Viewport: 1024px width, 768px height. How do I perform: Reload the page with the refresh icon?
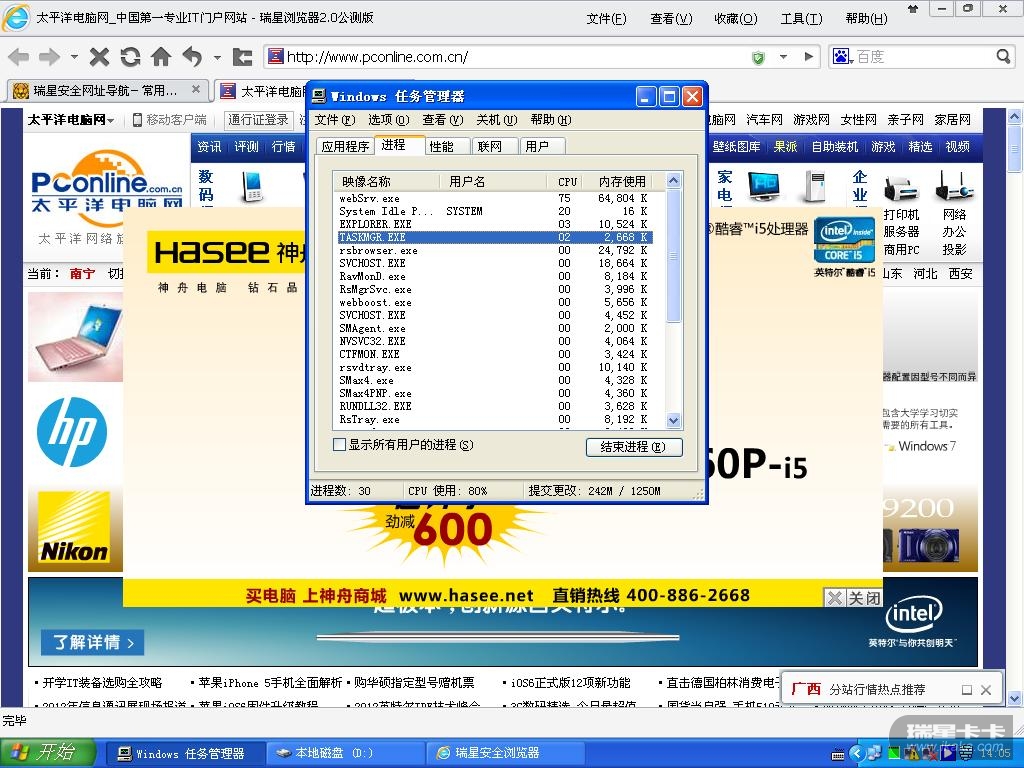click(130, 57)
